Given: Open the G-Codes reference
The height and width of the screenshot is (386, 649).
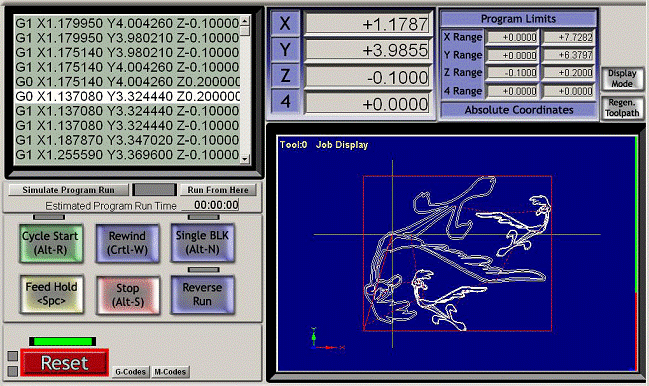Looking at the screenshot, I should [x=130, y=372].
